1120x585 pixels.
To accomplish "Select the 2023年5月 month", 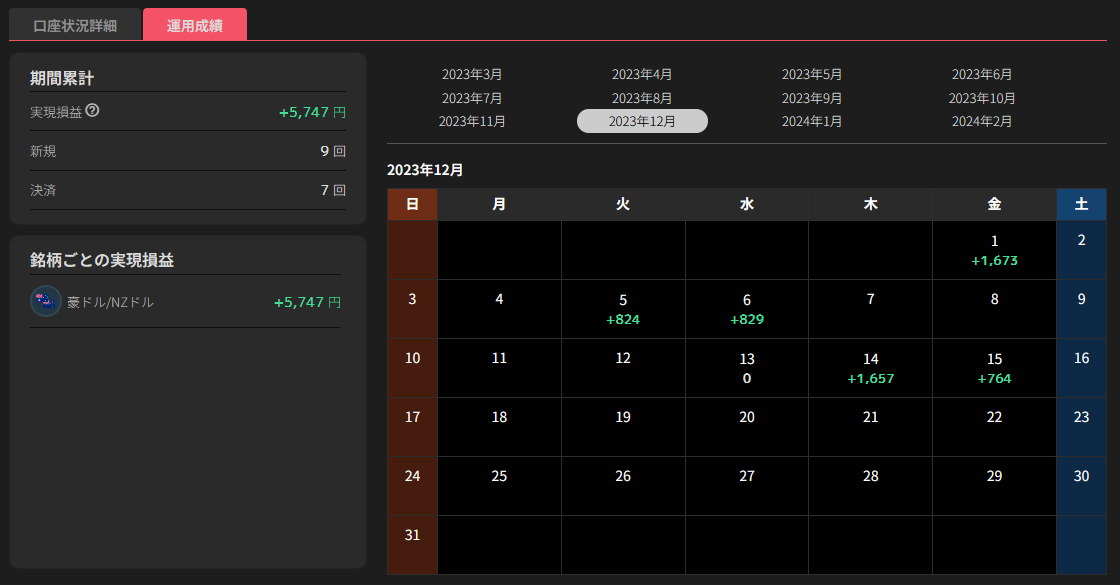I will click(811, 74).
